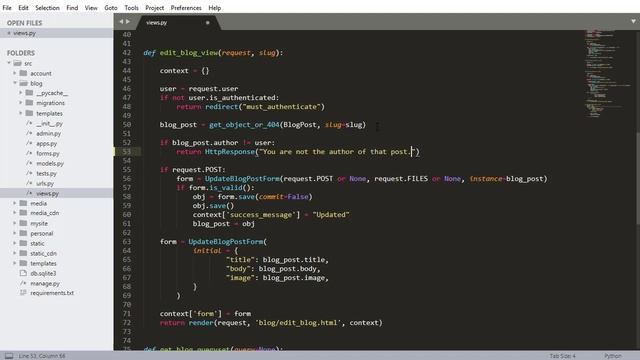Open apps.py file

(x=47, y=144)
